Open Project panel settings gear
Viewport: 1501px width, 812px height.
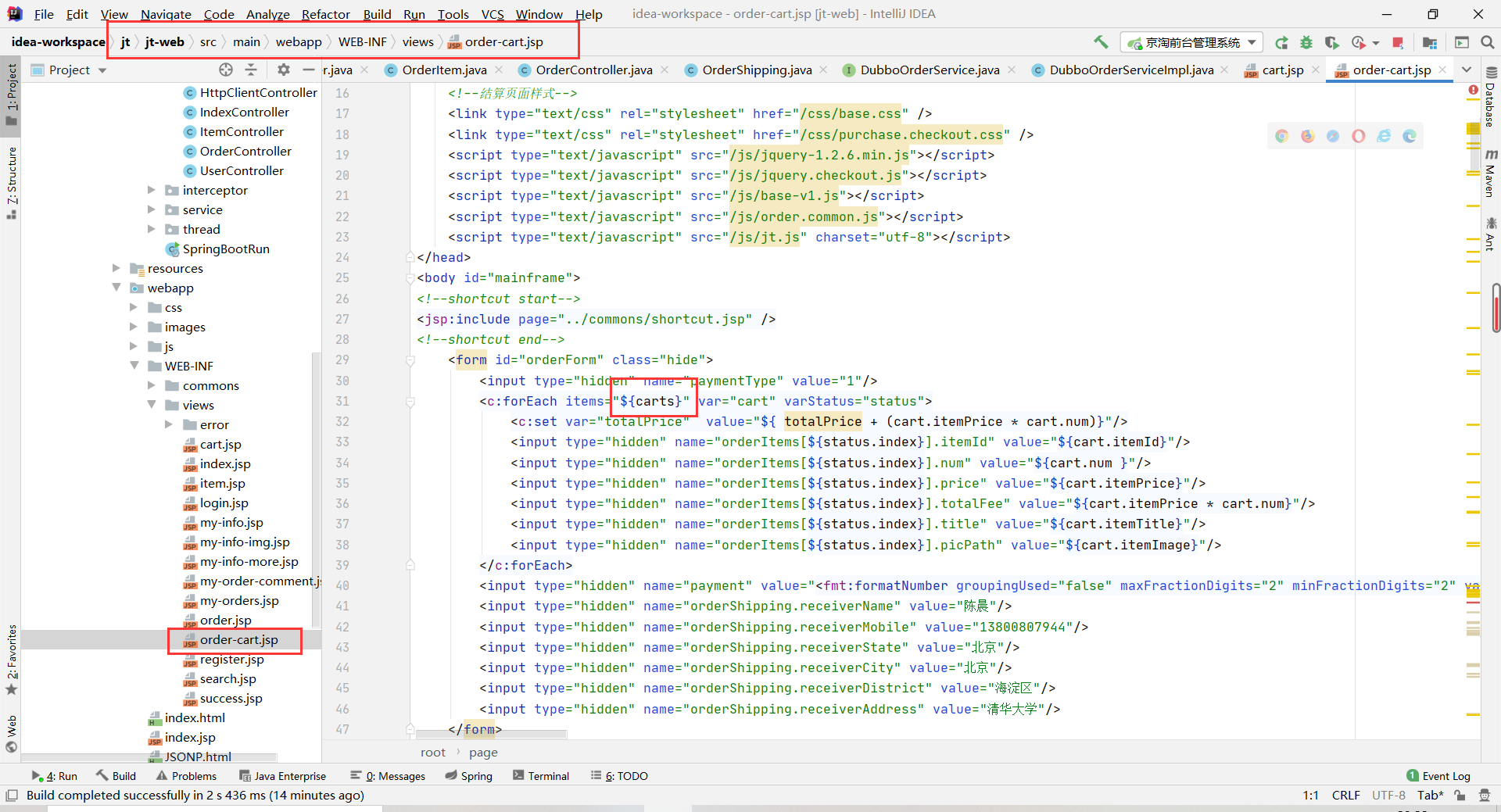pyautogui.click(x=284, y=70)
